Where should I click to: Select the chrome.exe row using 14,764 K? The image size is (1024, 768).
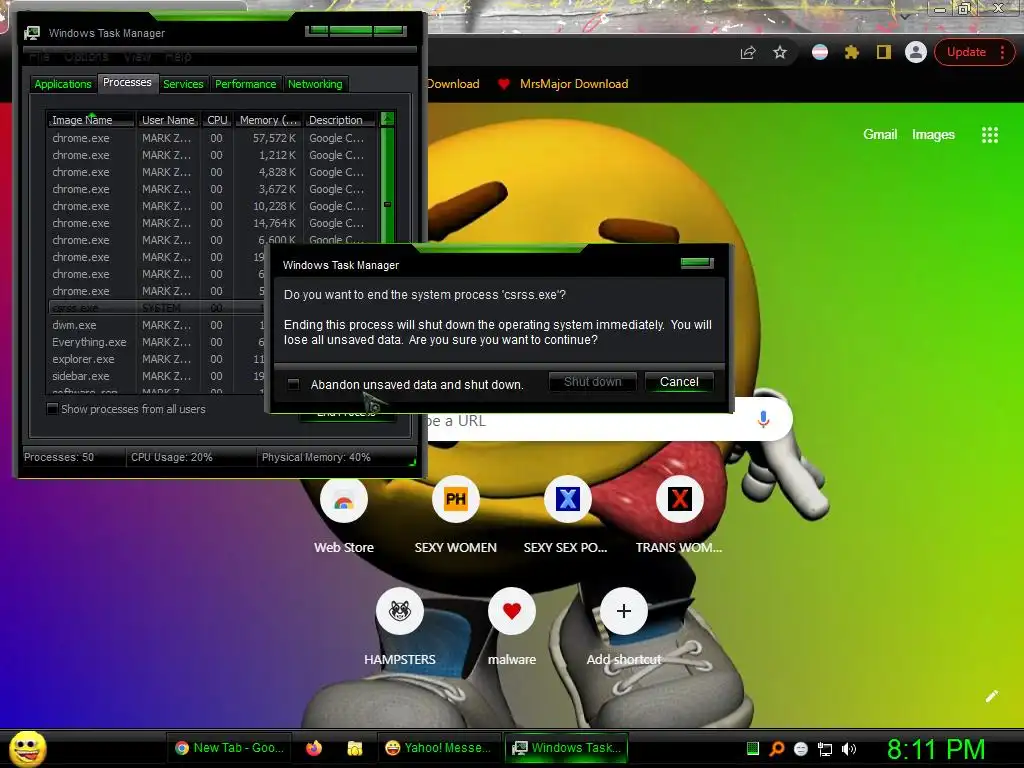pyautogui.click(x=212, y=223)
